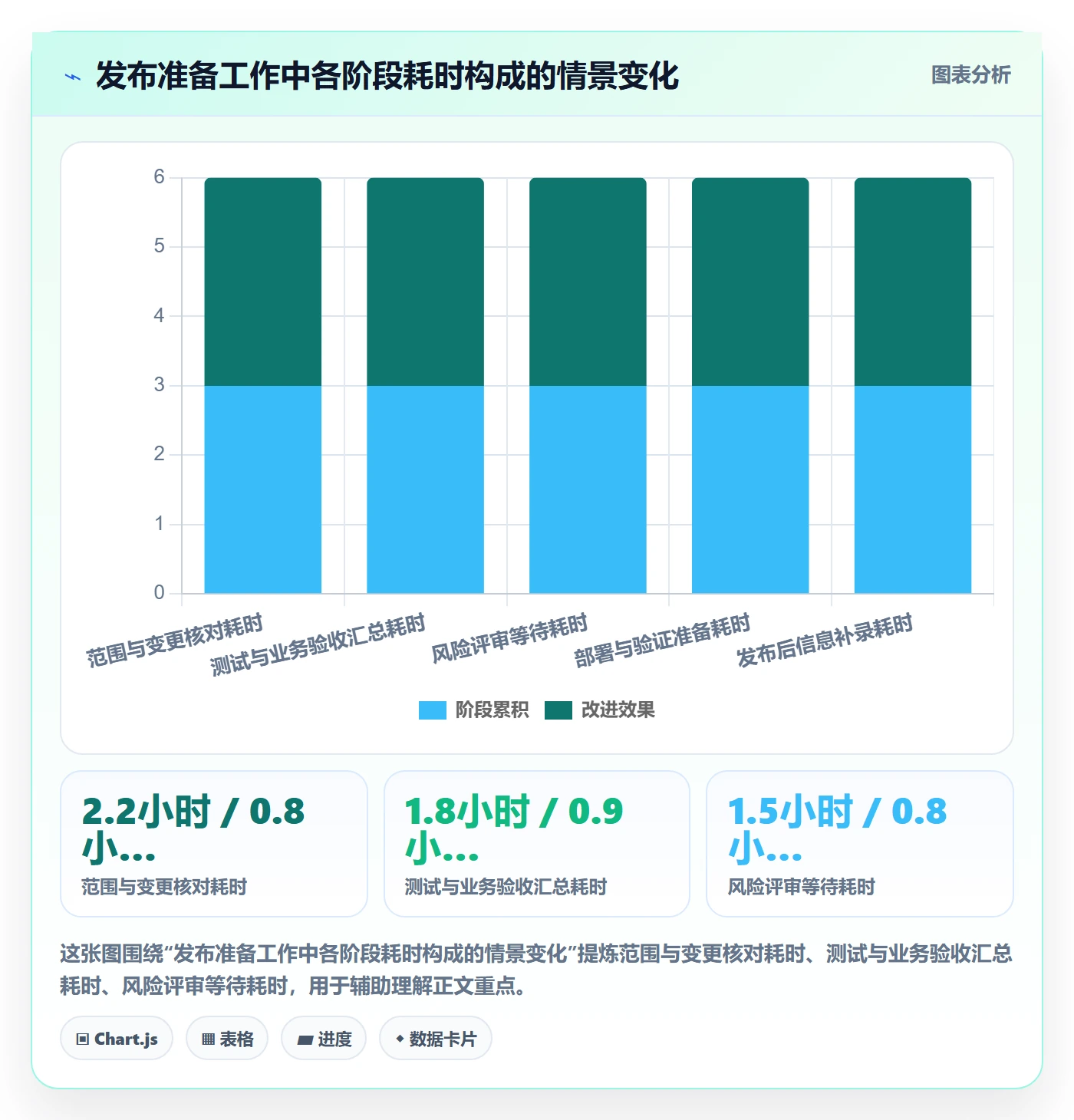Viewport: 1074px width, 1120px height.
Task: Open the 1.5小时 / 0.8 data card
Action: click(860, 844)
